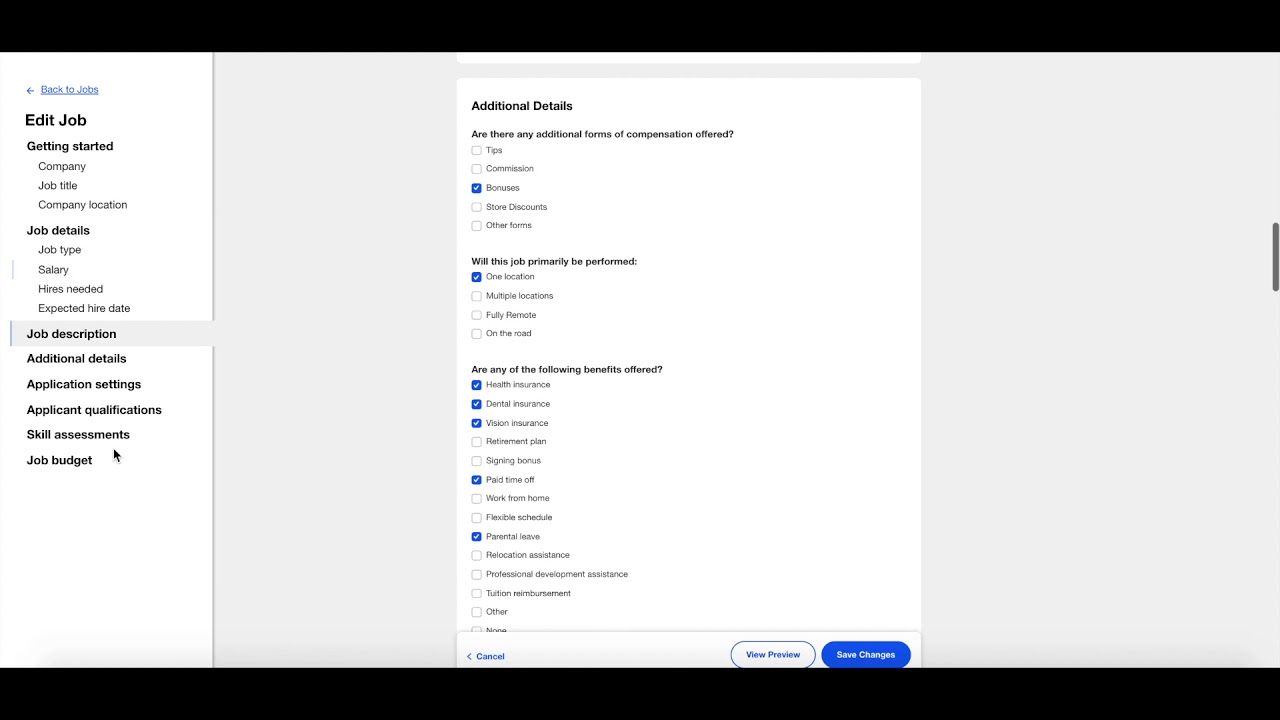This screenshot has height=720, width=1280.
Task: Select Salary in the sidebar
Action: tap(53, 270)
